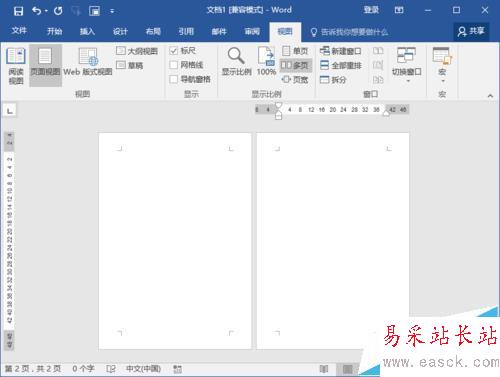Open 大纲视图 outline view
500x377 pixels.
[137, 51]
